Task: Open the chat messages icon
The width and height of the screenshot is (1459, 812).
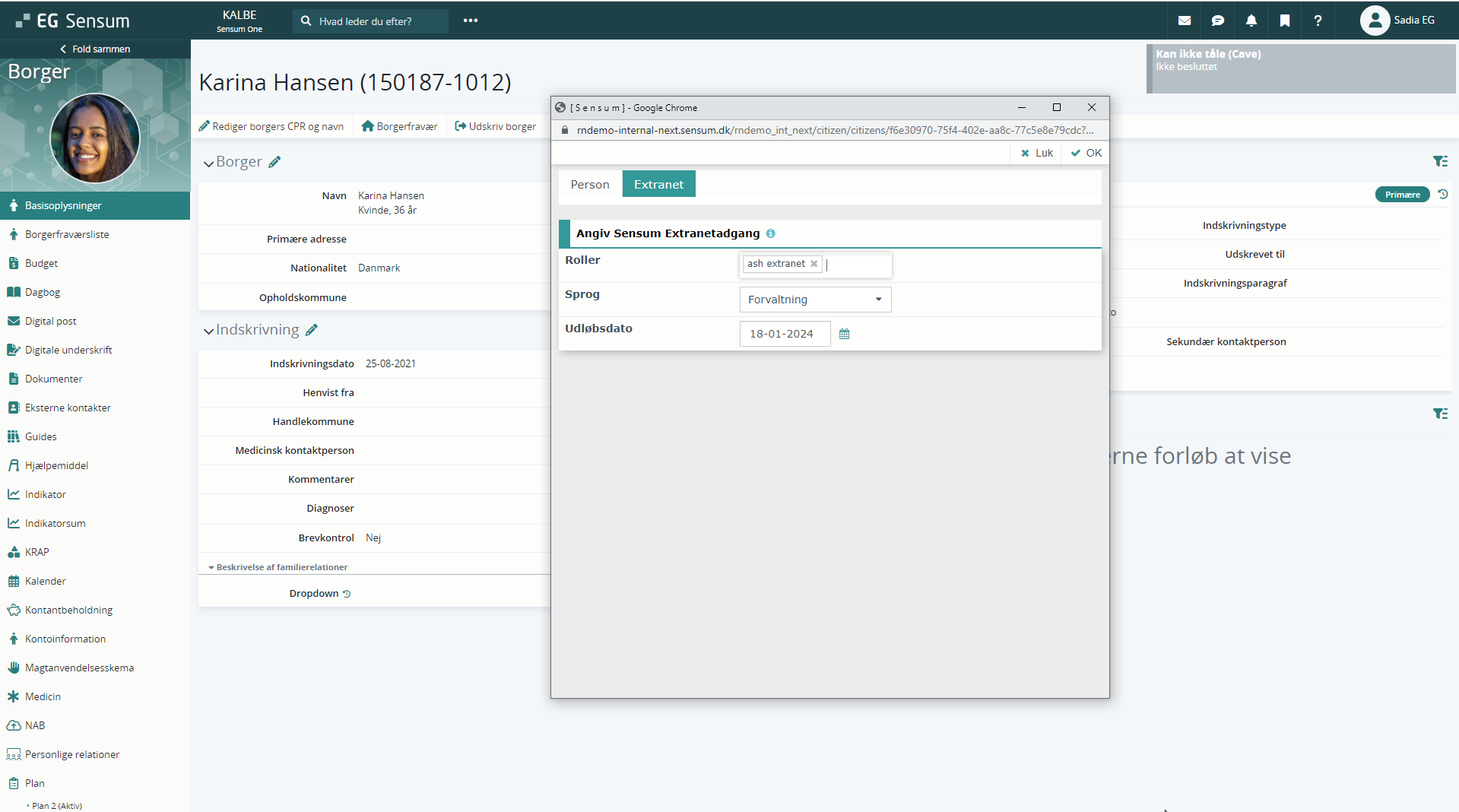Action: 1217,21
